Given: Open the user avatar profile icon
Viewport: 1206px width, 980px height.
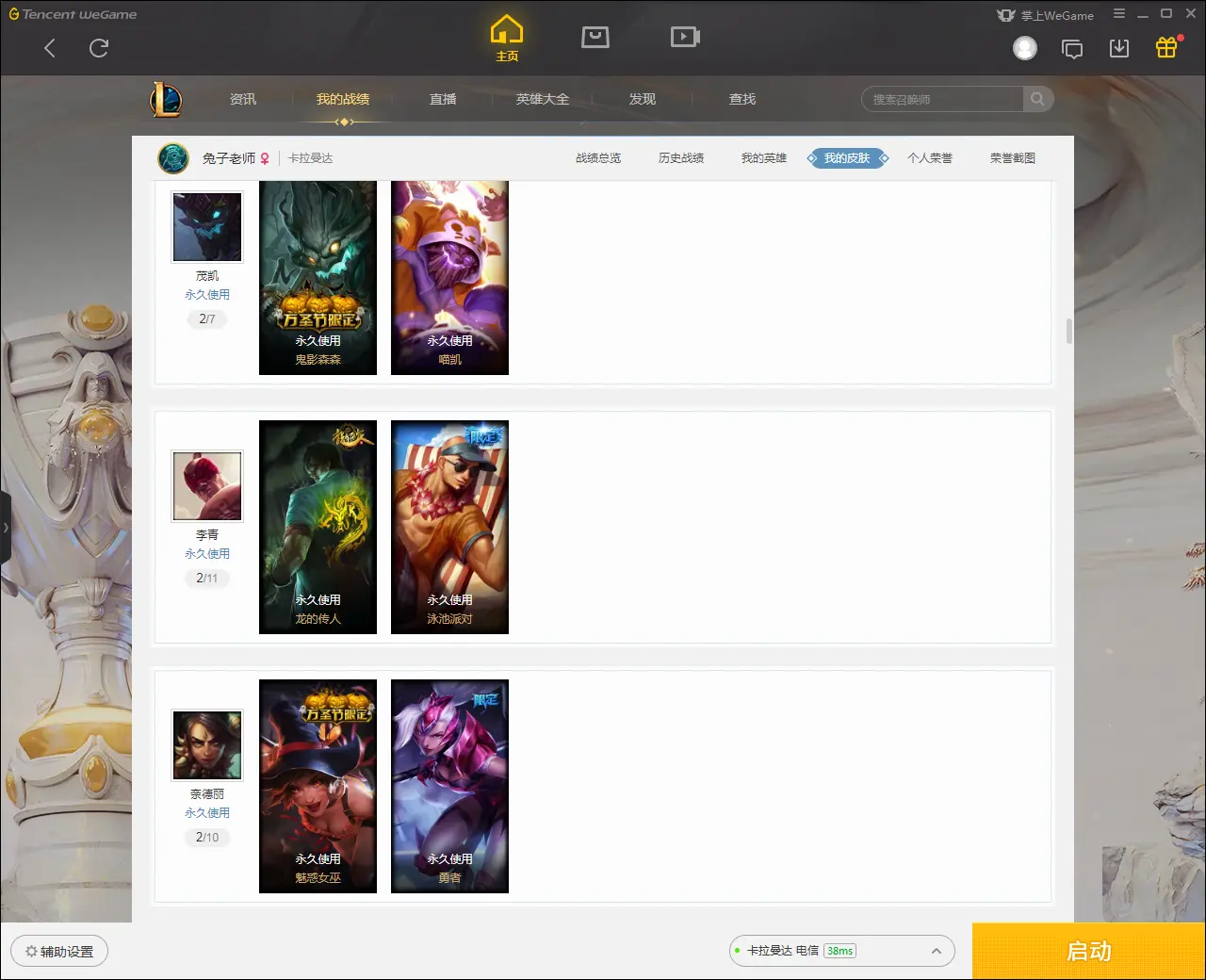Looking at the screenshot, I should (x=1025, y=48).
